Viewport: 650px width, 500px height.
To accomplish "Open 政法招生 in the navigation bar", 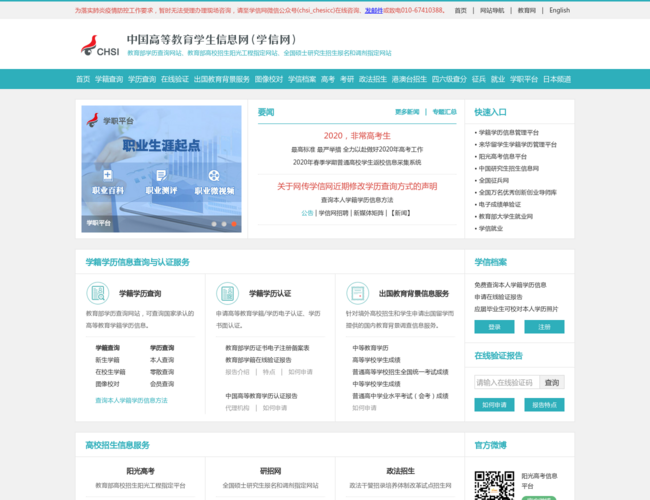I will click(x=373, y=79).
